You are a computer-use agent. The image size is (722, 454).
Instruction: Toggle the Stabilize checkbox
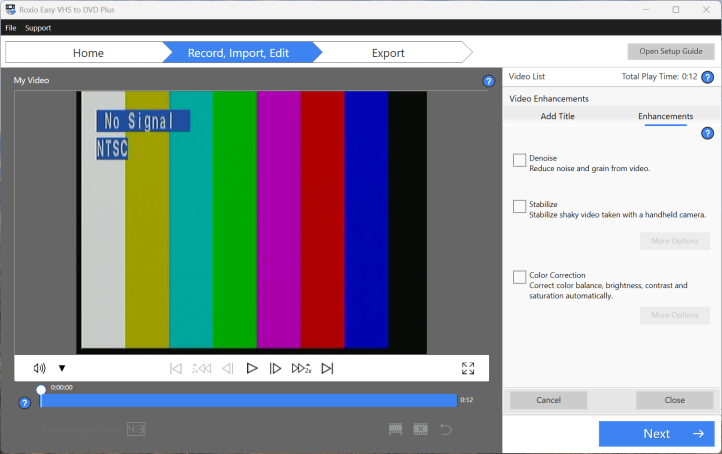tap(519, 206)
